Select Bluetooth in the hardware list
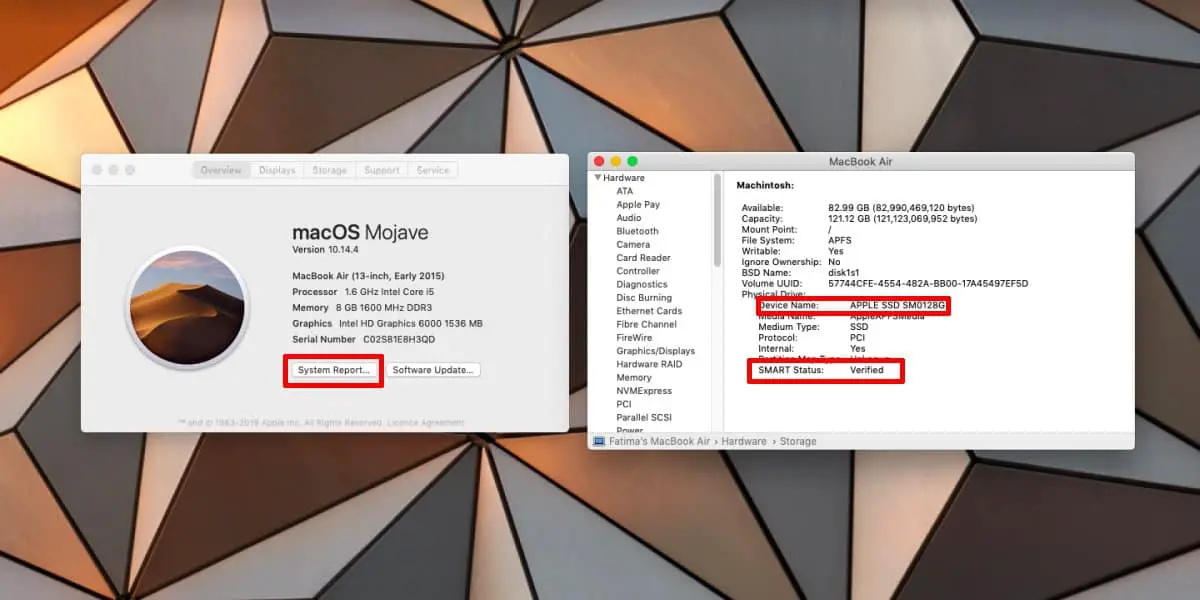The image size is (1200, 600). point(637,231)
